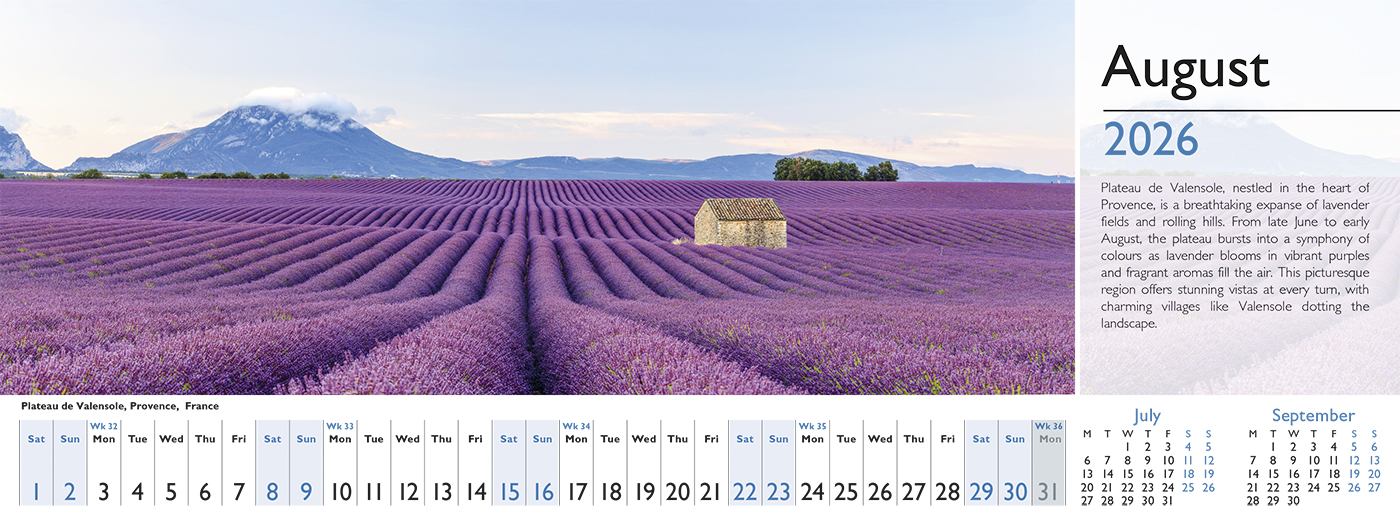
Task: Click the "2026" year heading
Action: point(1150,139)
